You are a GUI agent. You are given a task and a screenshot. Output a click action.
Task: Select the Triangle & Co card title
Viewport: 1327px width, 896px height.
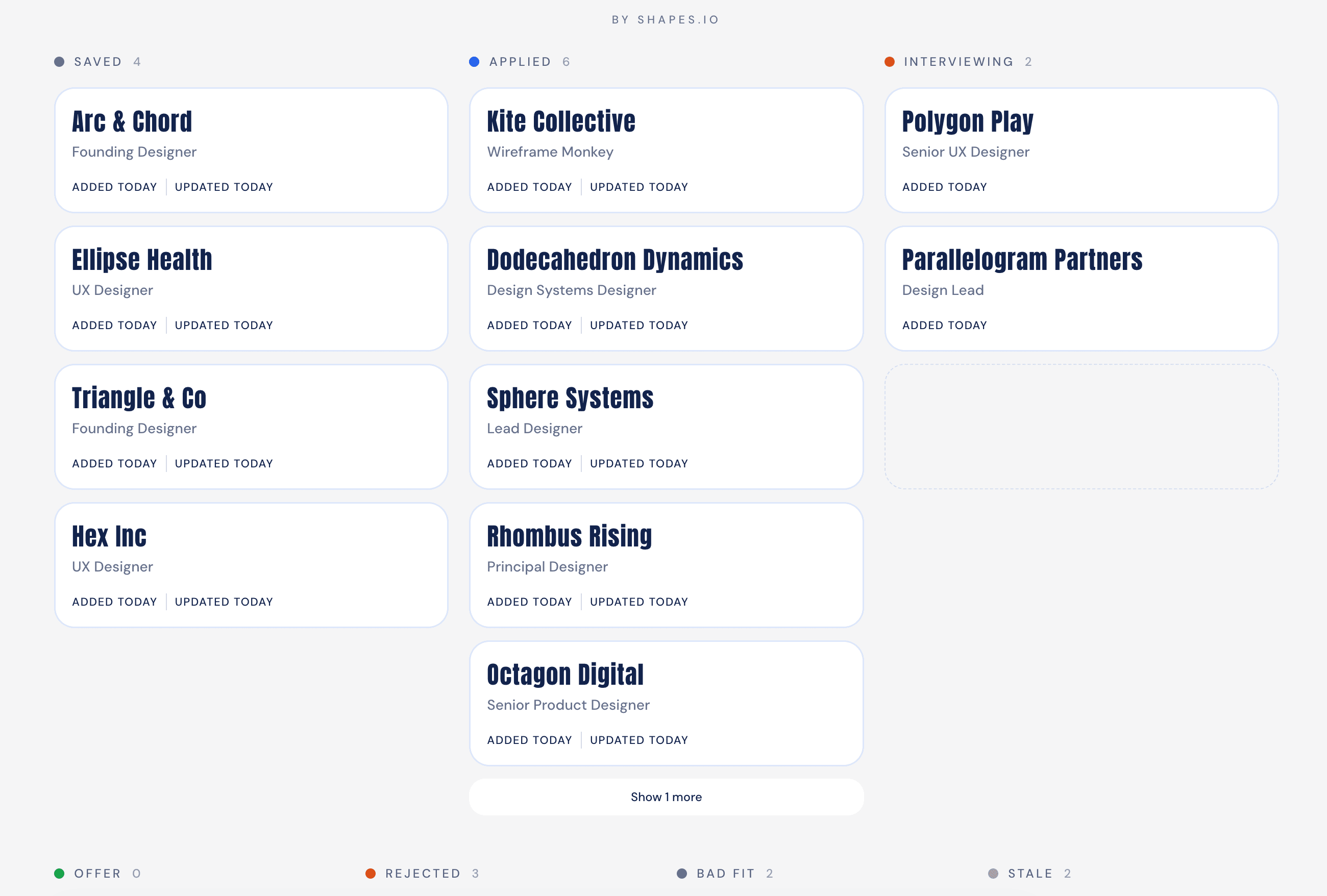(139, 398)
